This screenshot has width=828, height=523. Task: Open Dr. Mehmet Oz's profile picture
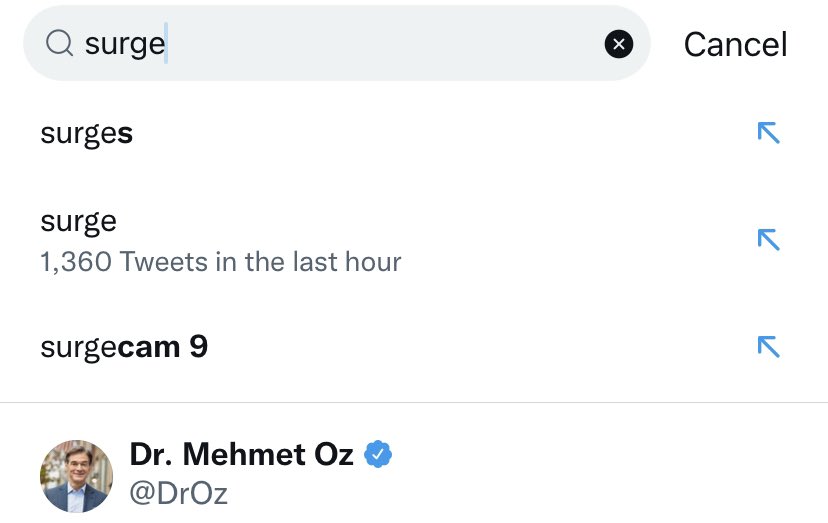coord(76,476)
